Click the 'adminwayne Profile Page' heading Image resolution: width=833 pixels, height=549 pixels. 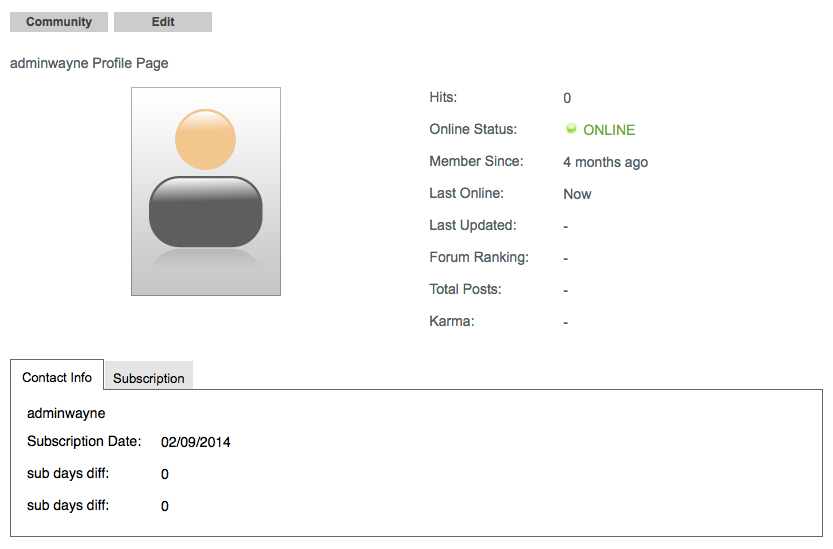click(89, 63)
